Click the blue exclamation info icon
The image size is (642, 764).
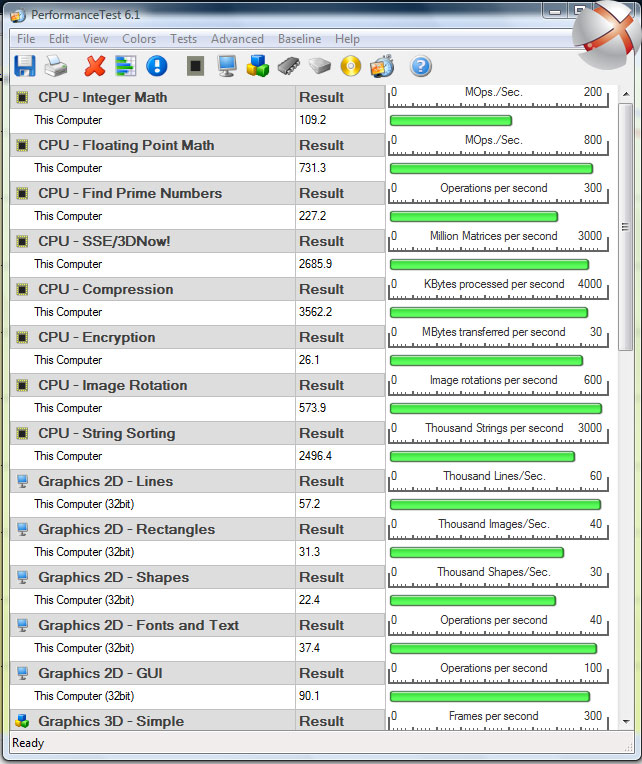[x=157, y=66]
